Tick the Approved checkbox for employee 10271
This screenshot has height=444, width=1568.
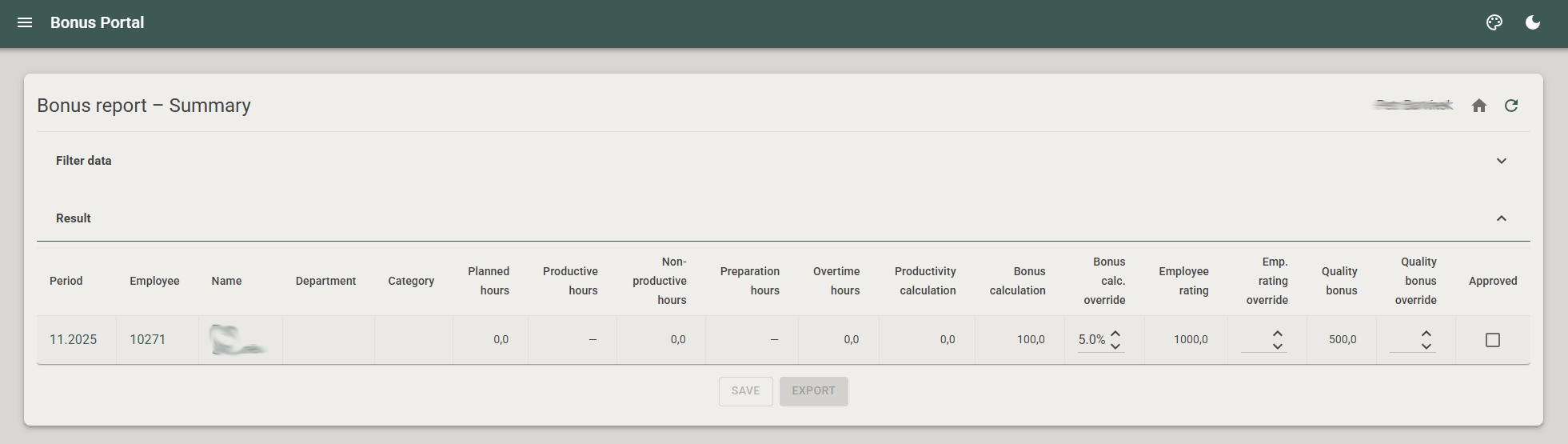1492,340
